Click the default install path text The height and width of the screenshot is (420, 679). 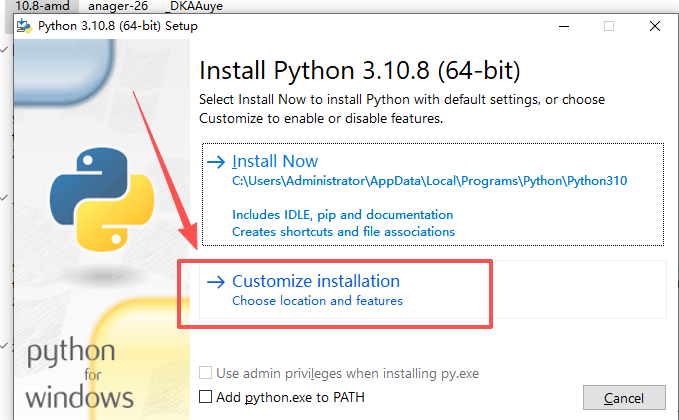point(430,181)
